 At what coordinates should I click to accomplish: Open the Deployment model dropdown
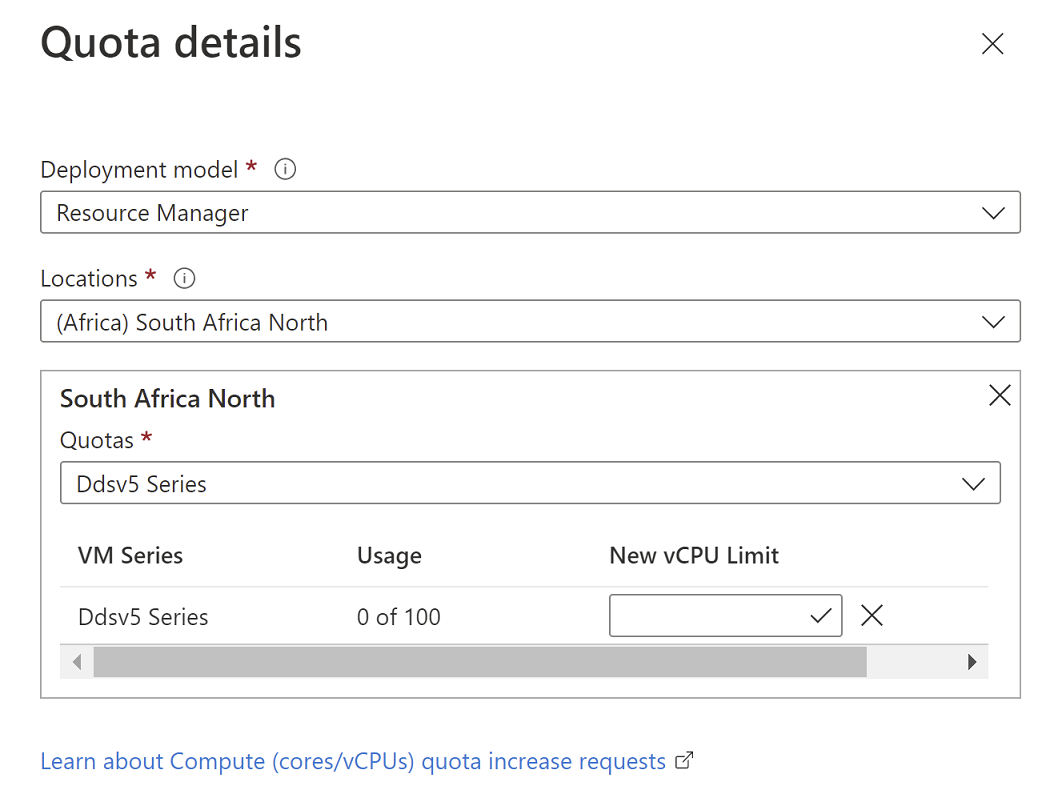click(x=993, y=212)
